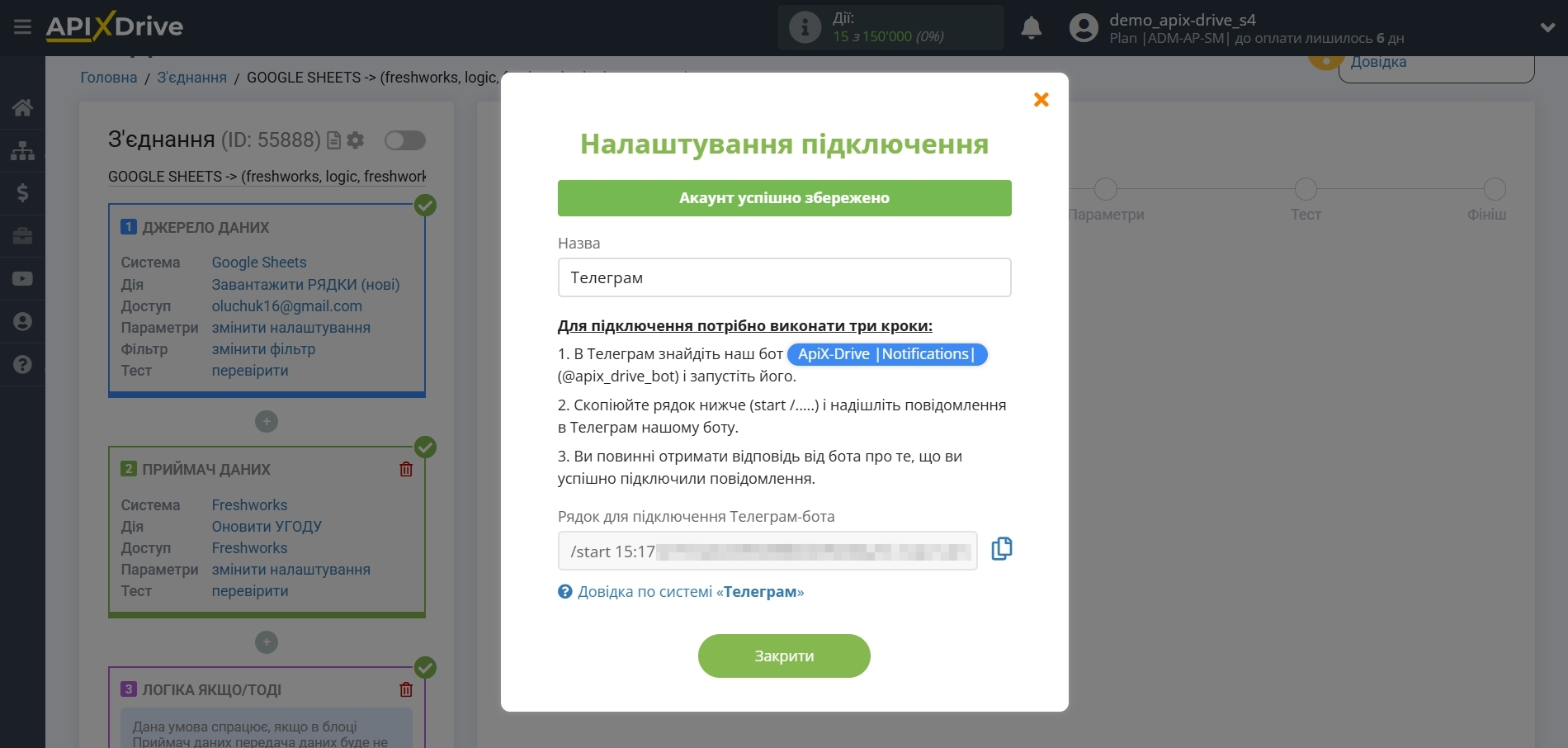Open the YouTube video icon in sidebar
This screenshot has width=1568, height=748.
coord(22,279)
